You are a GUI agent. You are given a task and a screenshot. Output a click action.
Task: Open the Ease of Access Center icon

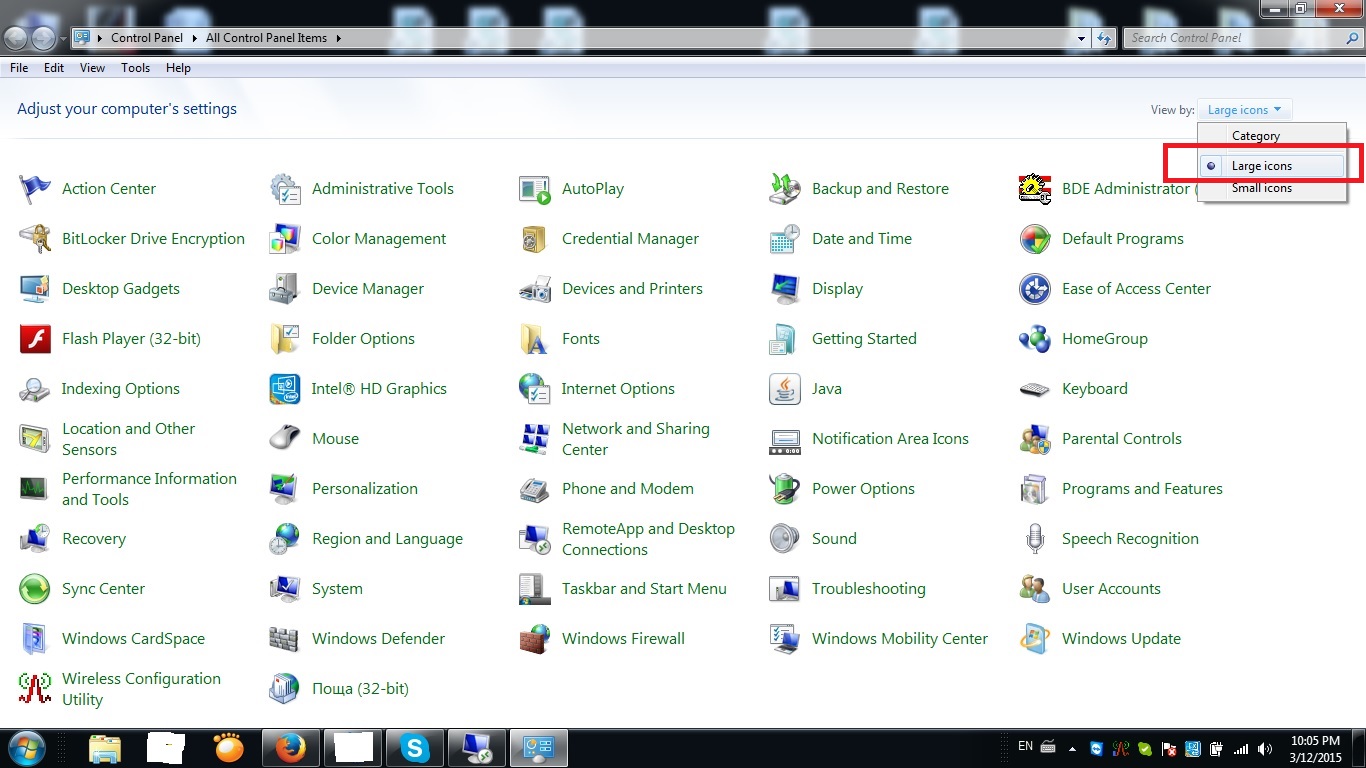click(x=1035, y=289)
